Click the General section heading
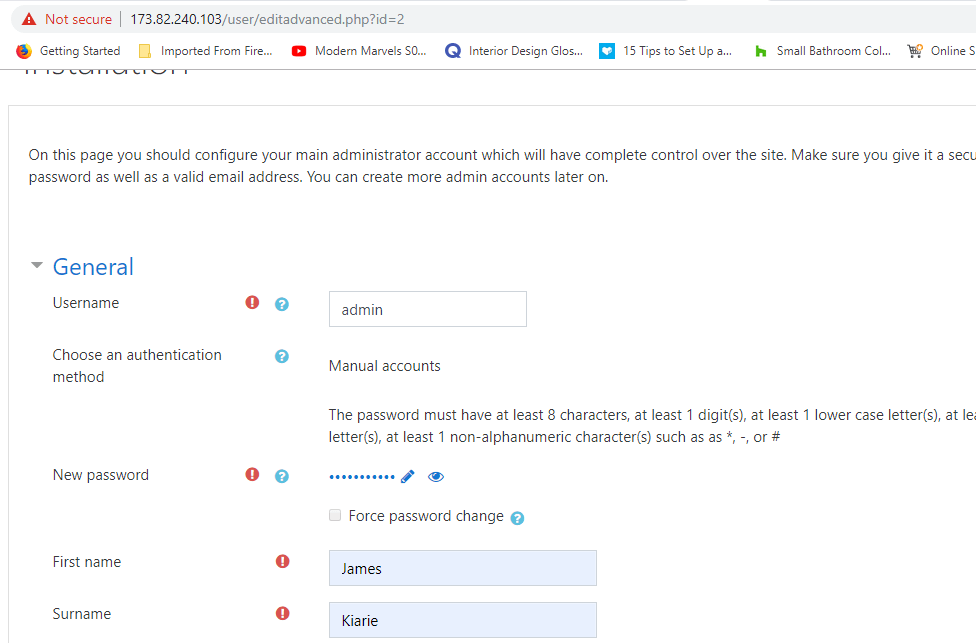Image resolution: width=976 pixels, height=643 pixels. click(x=93, y=267)
